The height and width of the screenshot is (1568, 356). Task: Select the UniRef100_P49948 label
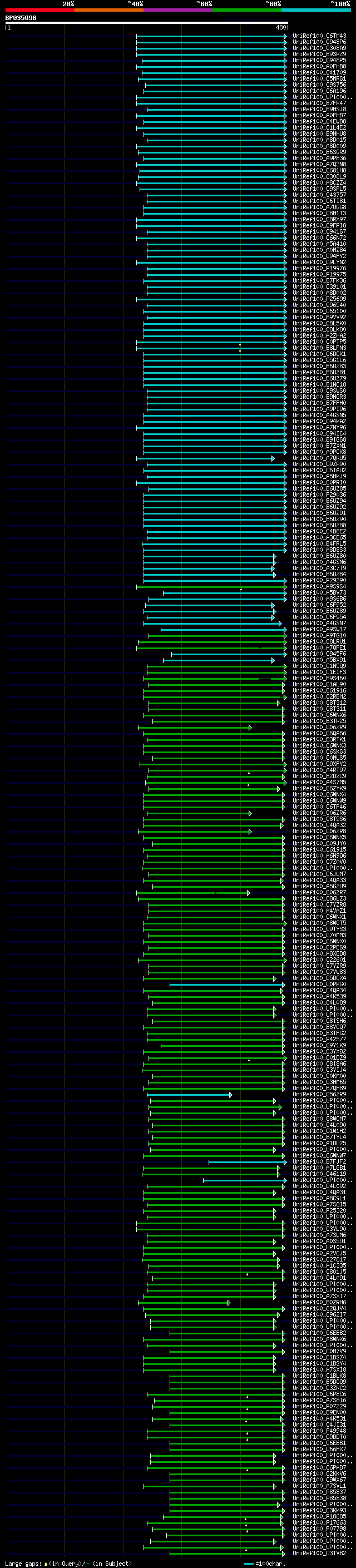319,1432
